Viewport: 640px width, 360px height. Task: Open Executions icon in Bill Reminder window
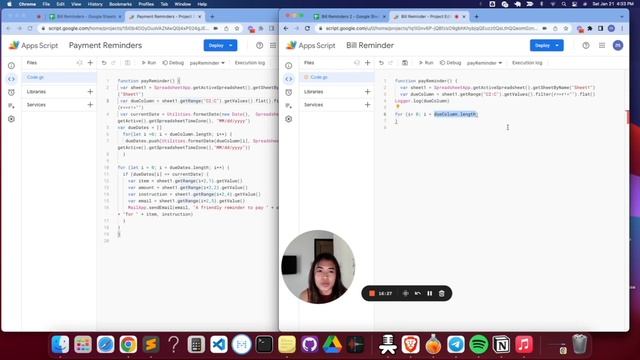[x=289, y=106]
